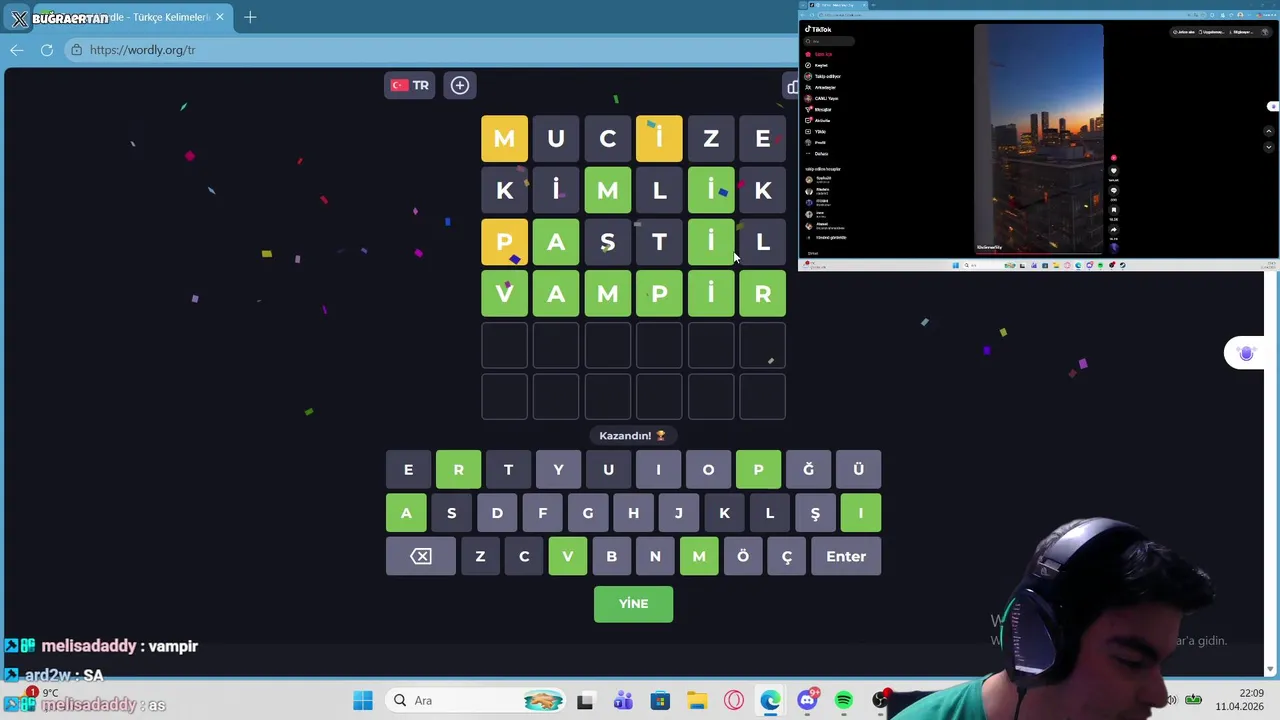Open Microsoft Store from the taskbar

click(660, 700)
